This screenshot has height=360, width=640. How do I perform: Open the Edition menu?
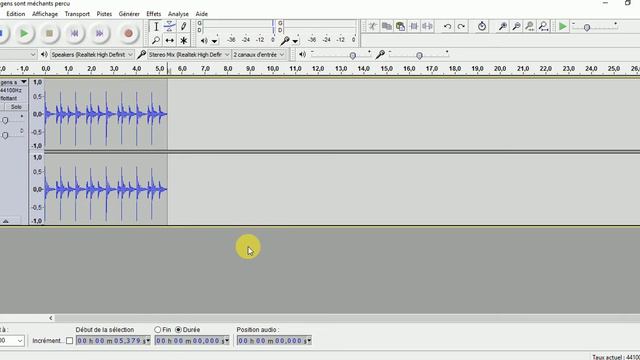coord(16,14)
